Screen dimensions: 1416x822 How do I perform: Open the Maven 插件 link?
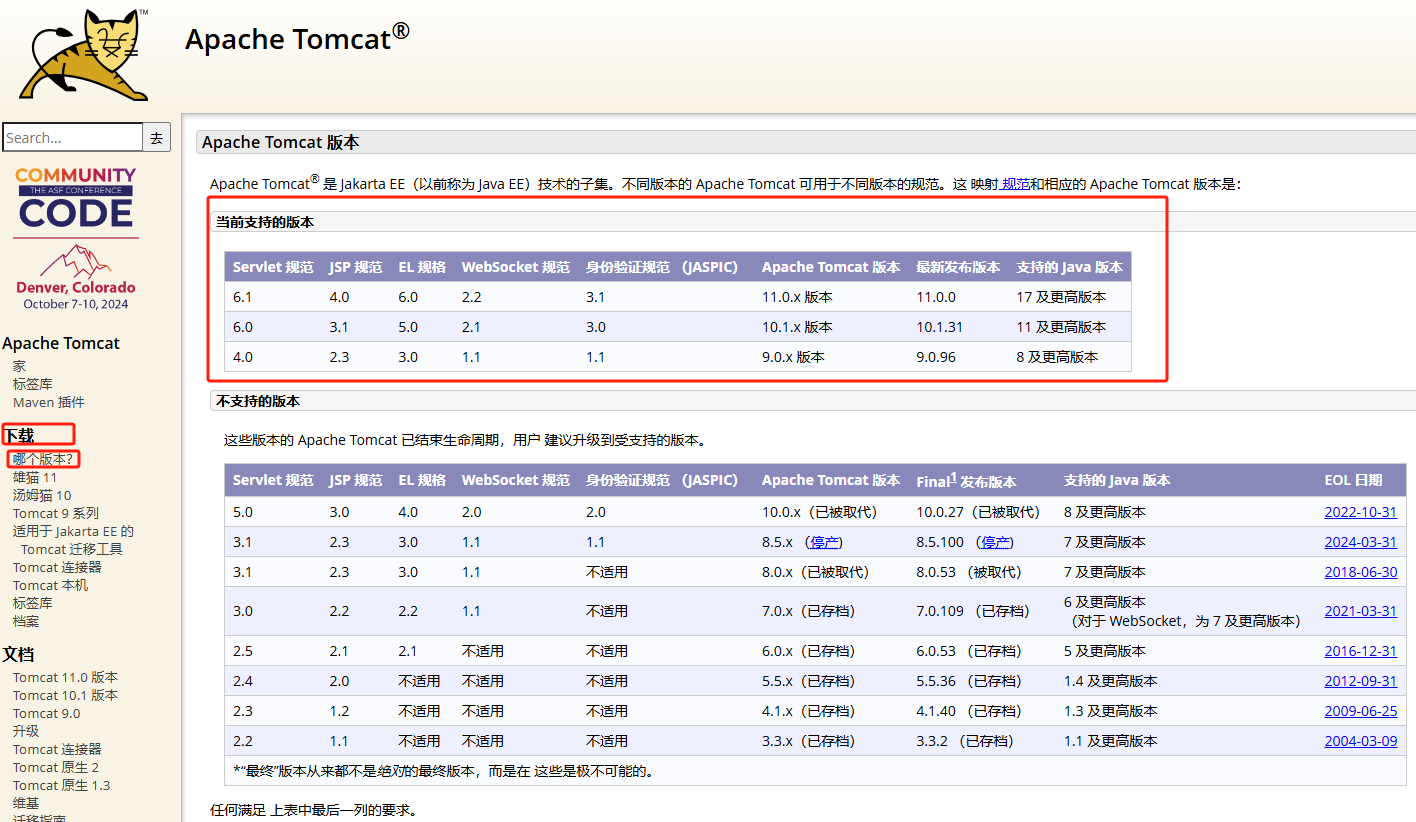pos(49,403)
